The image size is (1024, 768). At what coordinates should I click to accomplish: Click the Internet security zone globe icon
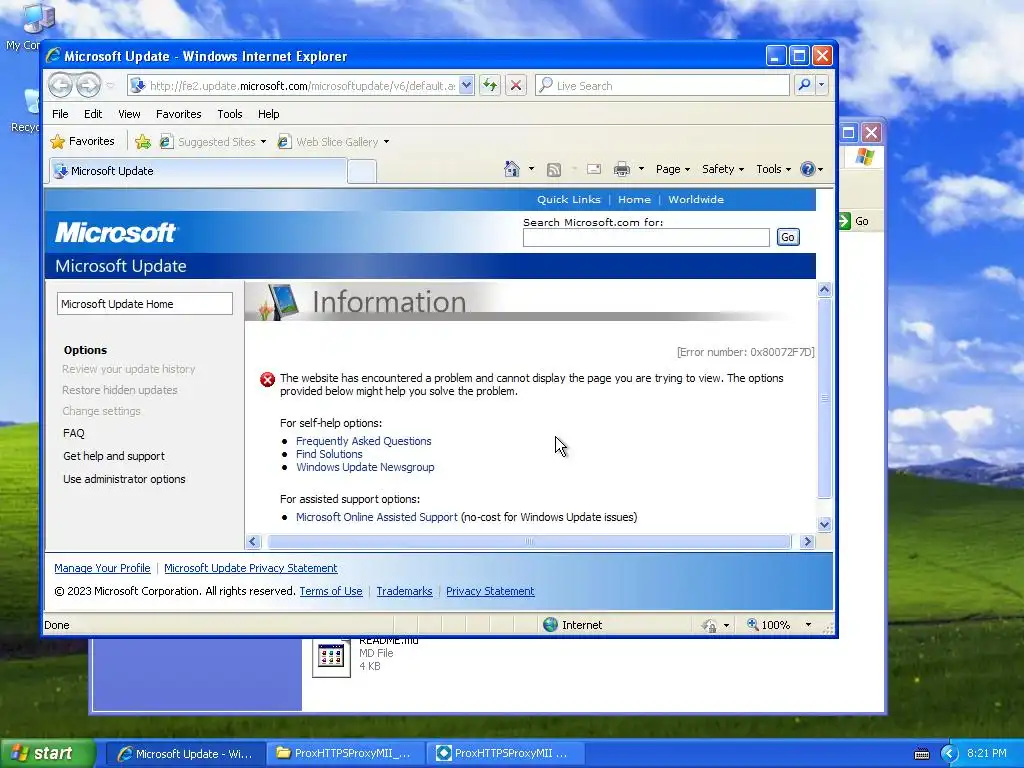551,625
